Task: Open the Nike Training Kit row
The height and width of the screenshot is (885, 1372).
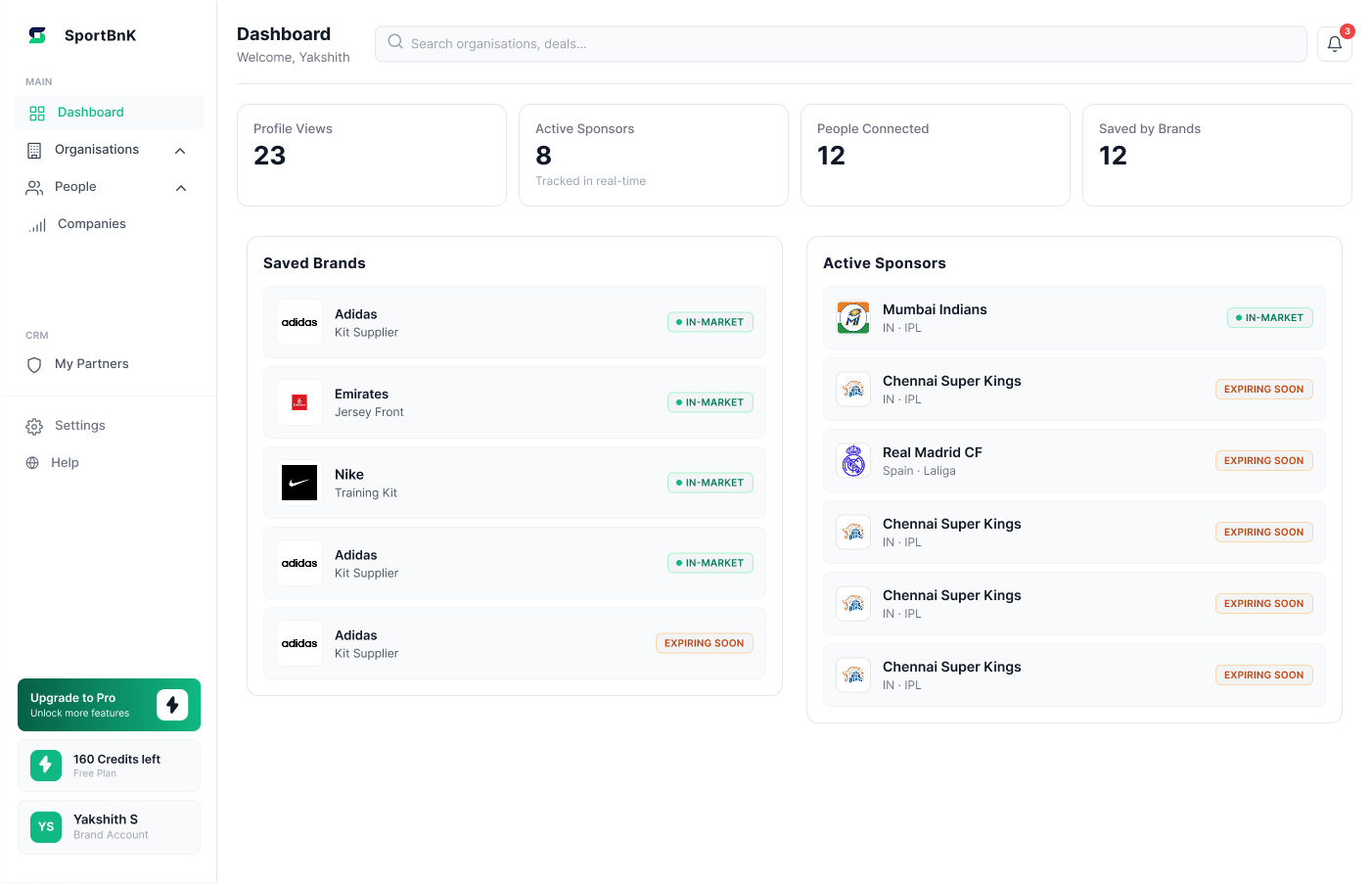Action: [x=515, y=483]
